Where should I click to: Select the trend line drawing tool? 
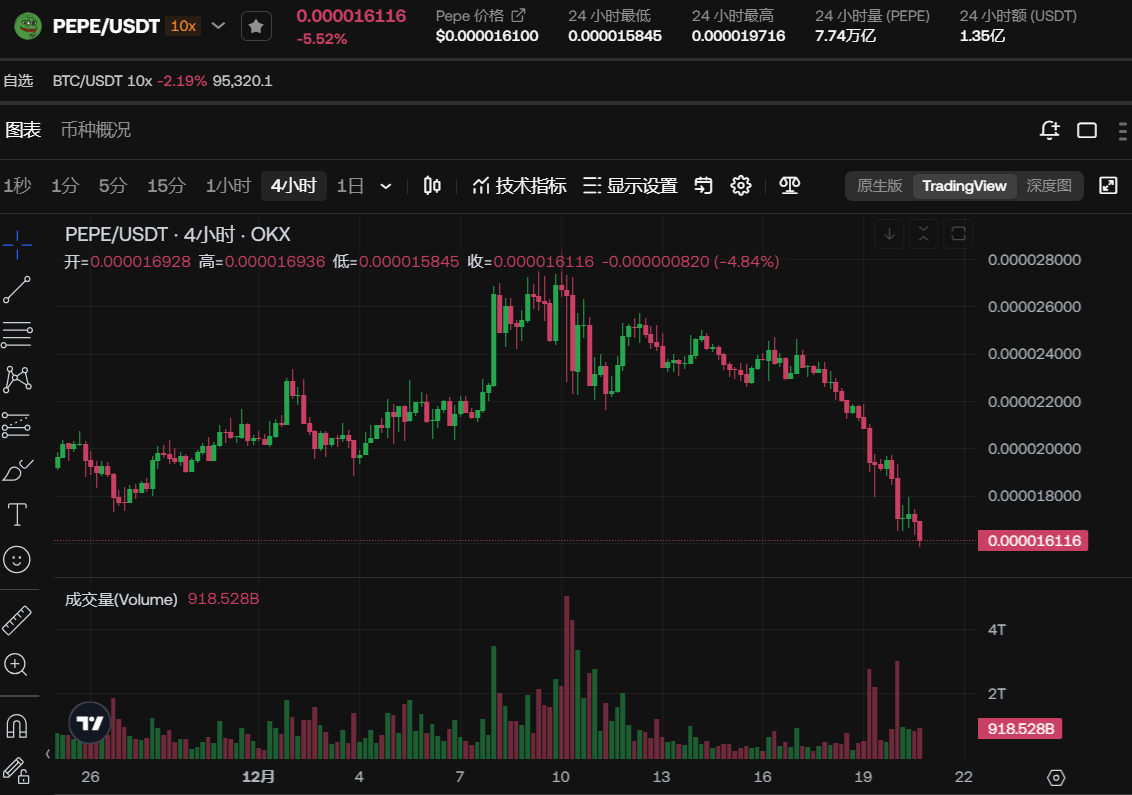pyautogui.click(x=17, y=290)
